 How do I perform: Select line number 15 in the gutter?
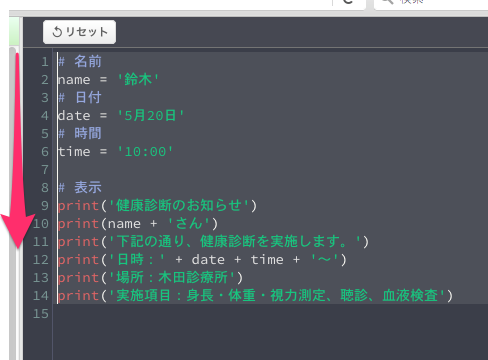[41, 314]
